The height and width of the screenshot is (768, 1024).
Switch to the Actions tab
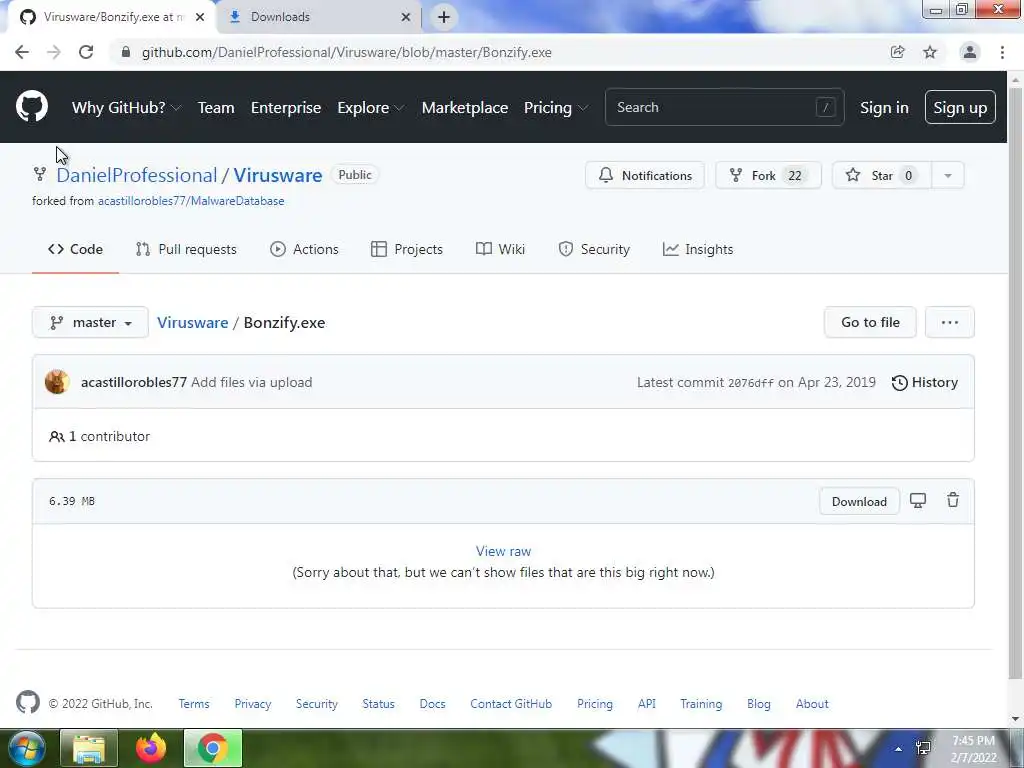(x=304, y=249)
